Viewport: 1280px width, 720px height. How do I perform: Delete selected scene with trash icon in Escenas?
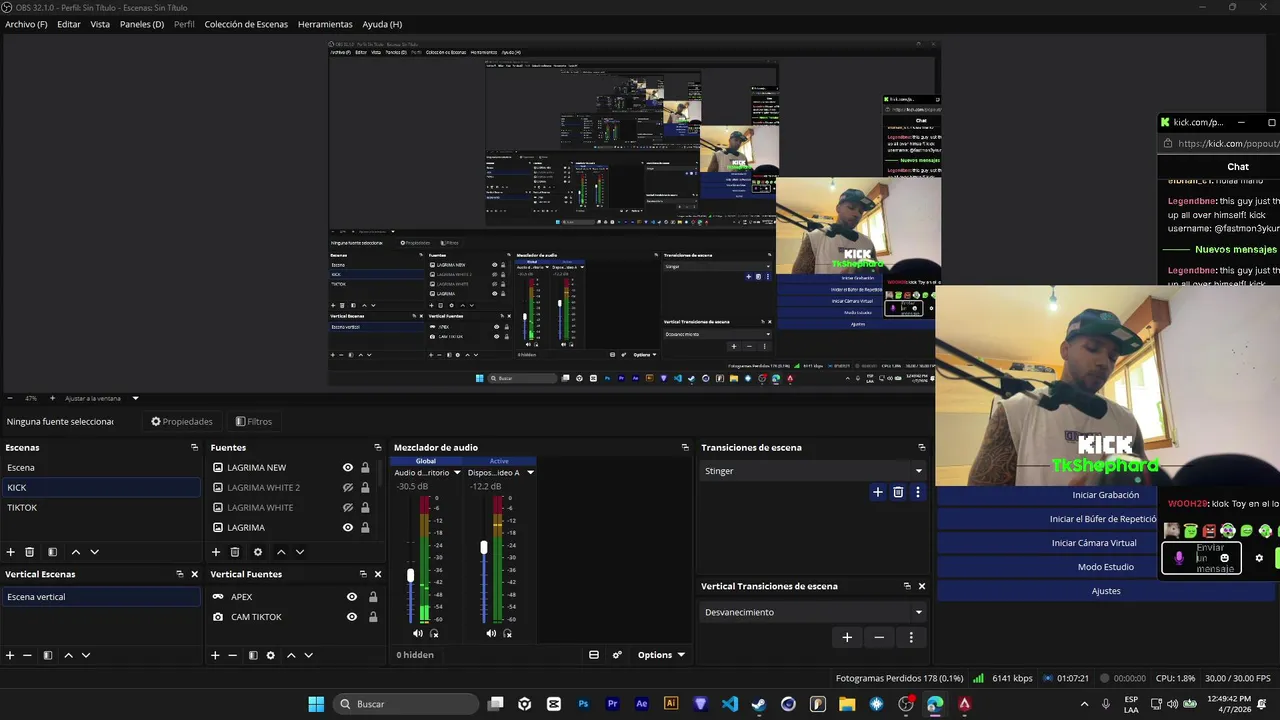(x=30, y=552)
